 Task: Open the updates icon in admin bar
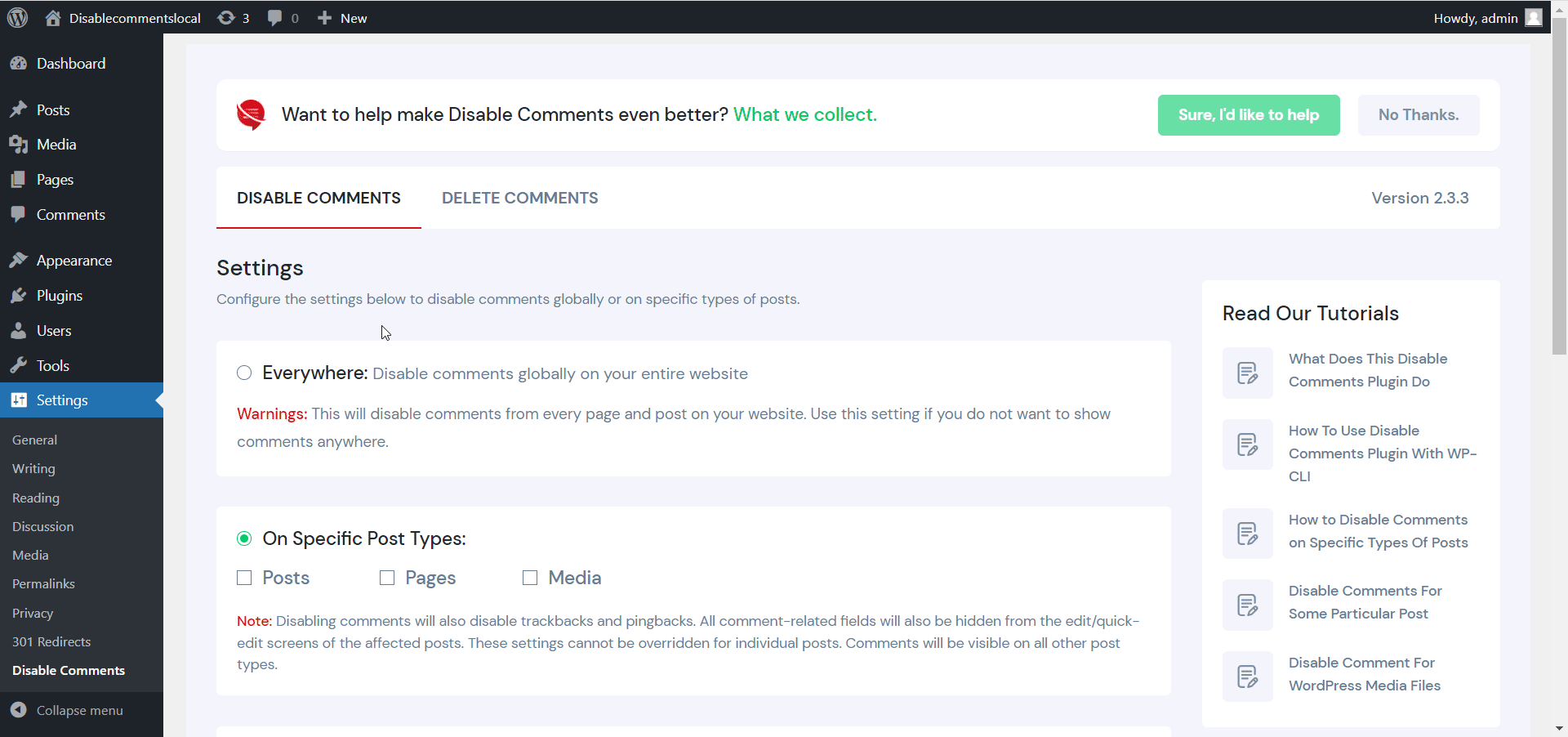tap(226, 18)
